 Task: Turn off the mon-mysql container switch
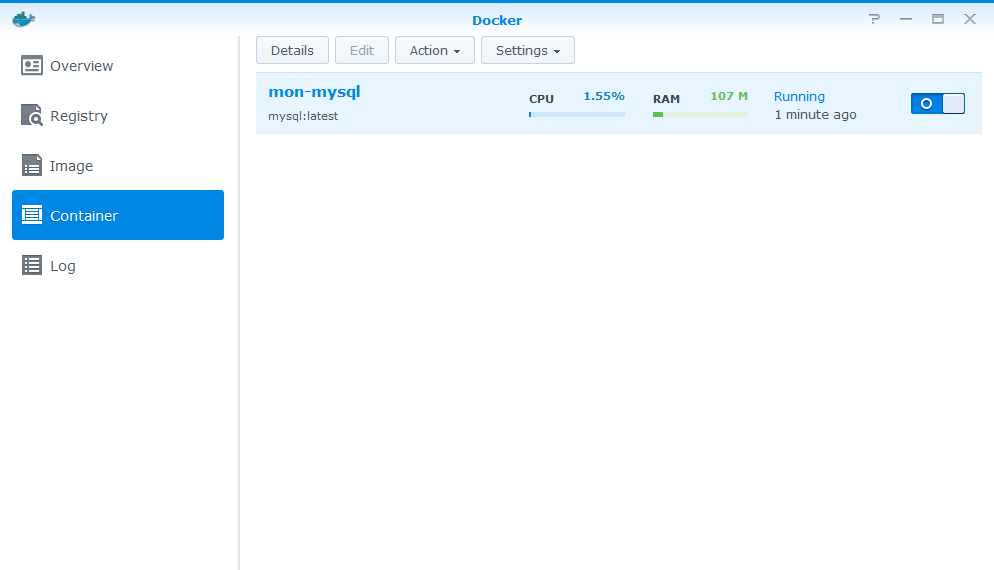tap(938, 103)
